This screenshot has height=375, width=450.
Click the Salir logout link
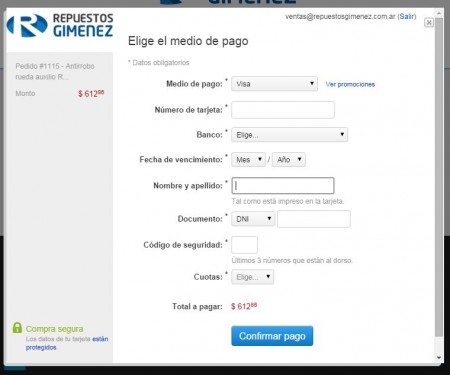click(407, 16)
